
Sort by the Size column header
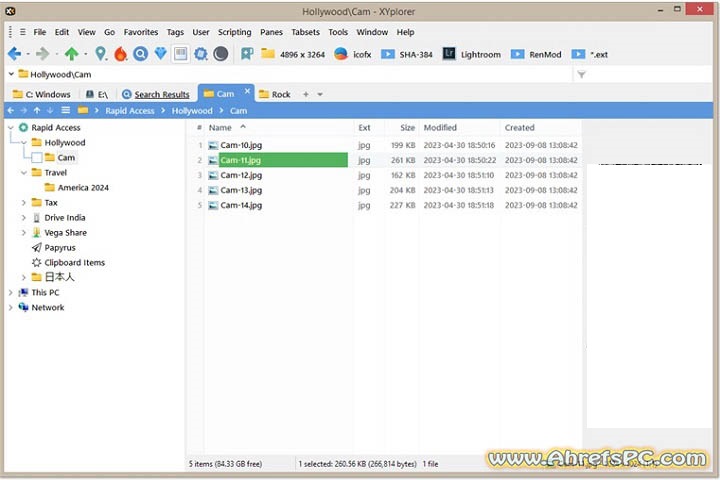pos(400,128)
